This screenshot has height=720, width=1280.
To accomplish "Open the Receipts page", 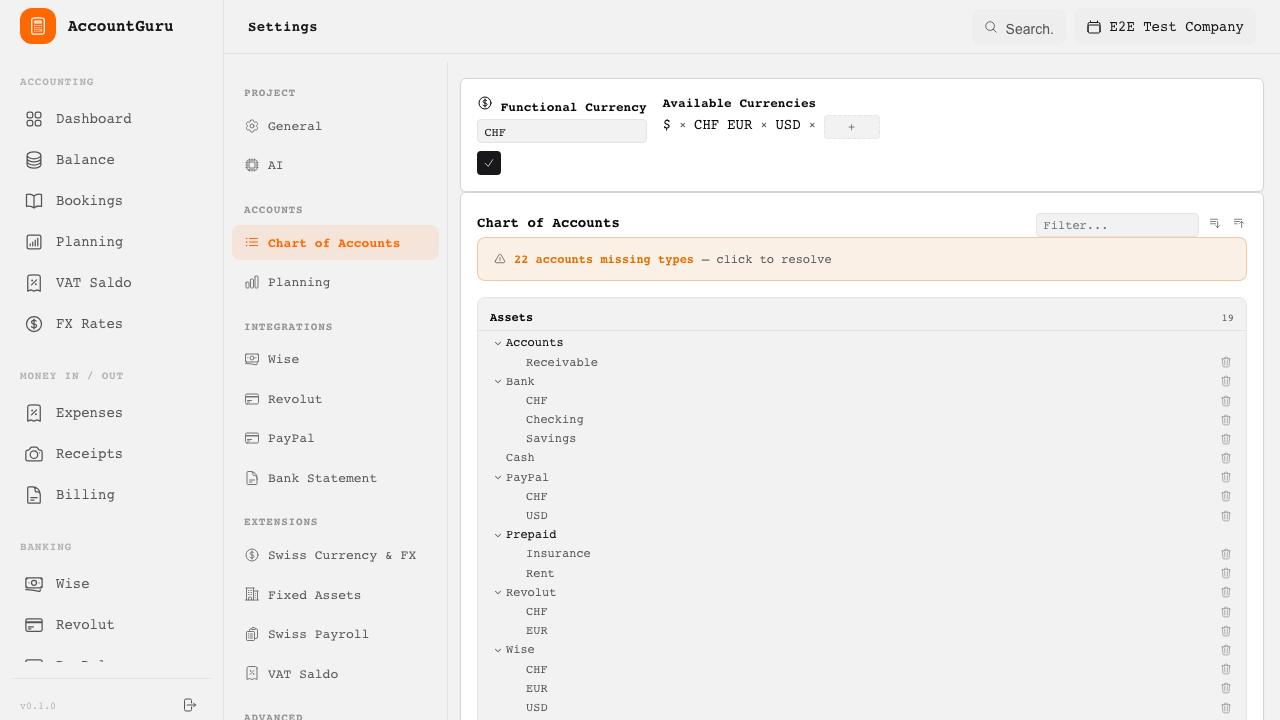I will coord(88,453).
